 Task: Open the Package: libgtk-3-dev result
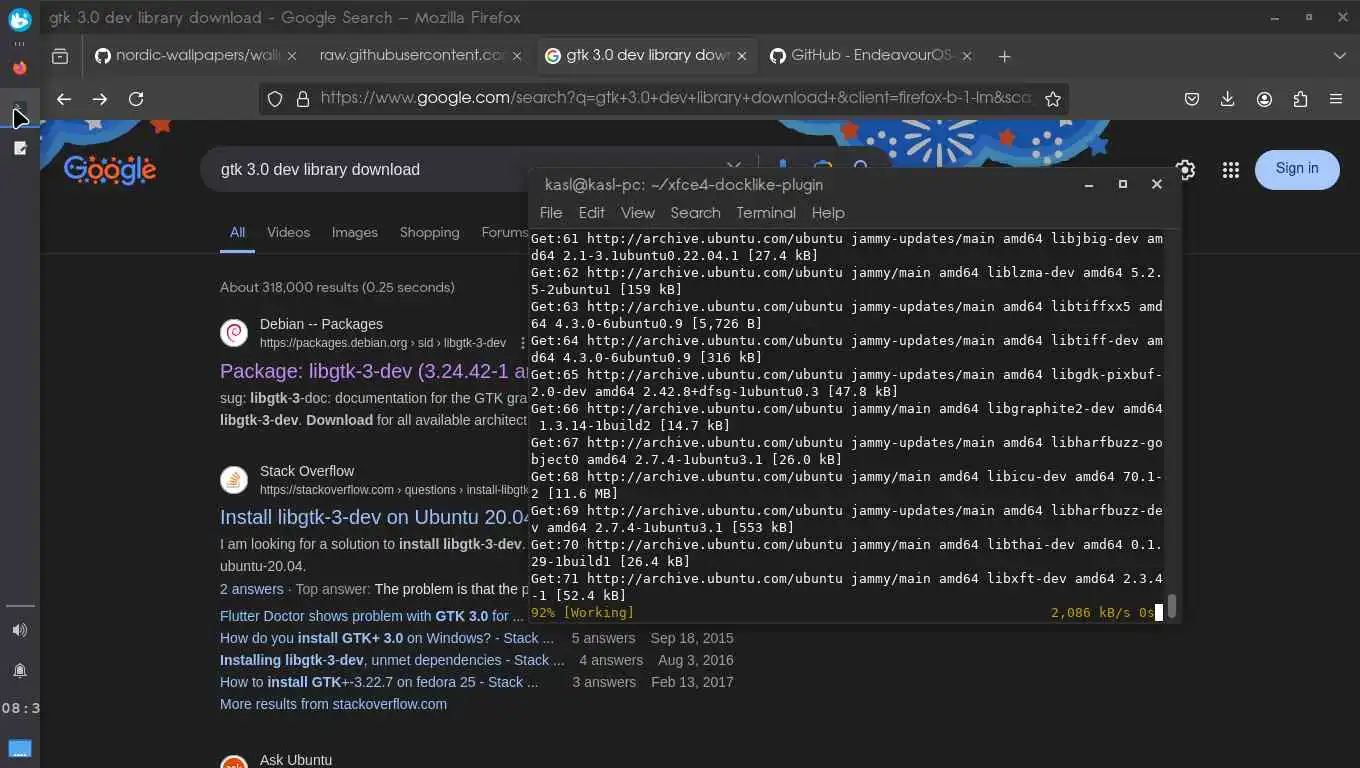(374, 371)
